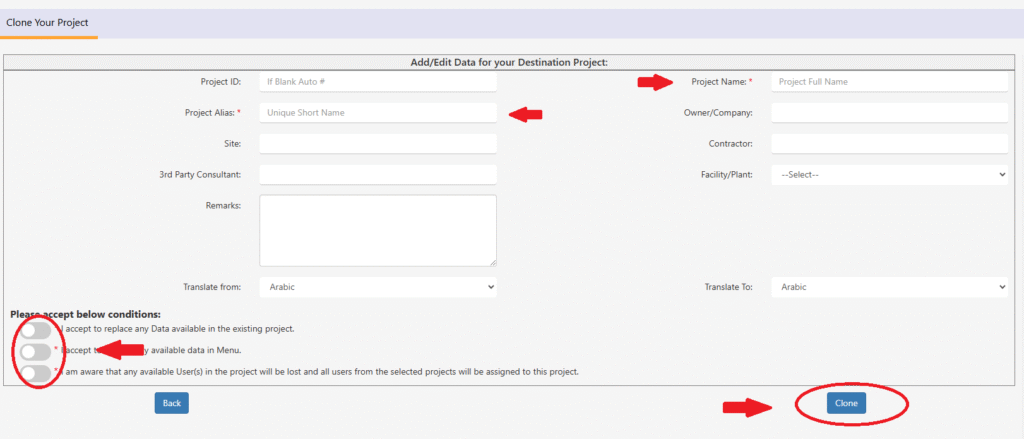
Task: Click inside the Remarks text area
Action: click(377, 230)
